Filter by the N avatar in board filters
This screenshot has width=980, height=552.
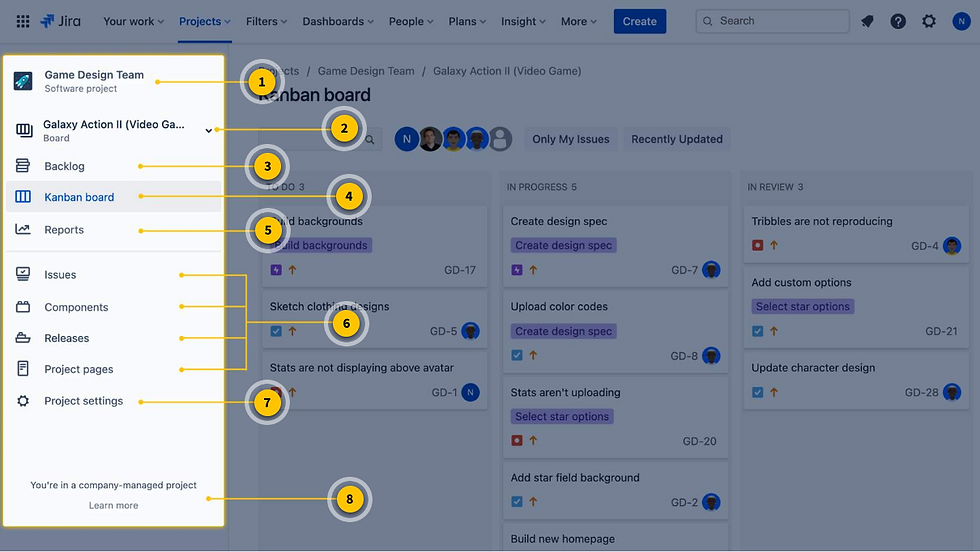(406, 139)
